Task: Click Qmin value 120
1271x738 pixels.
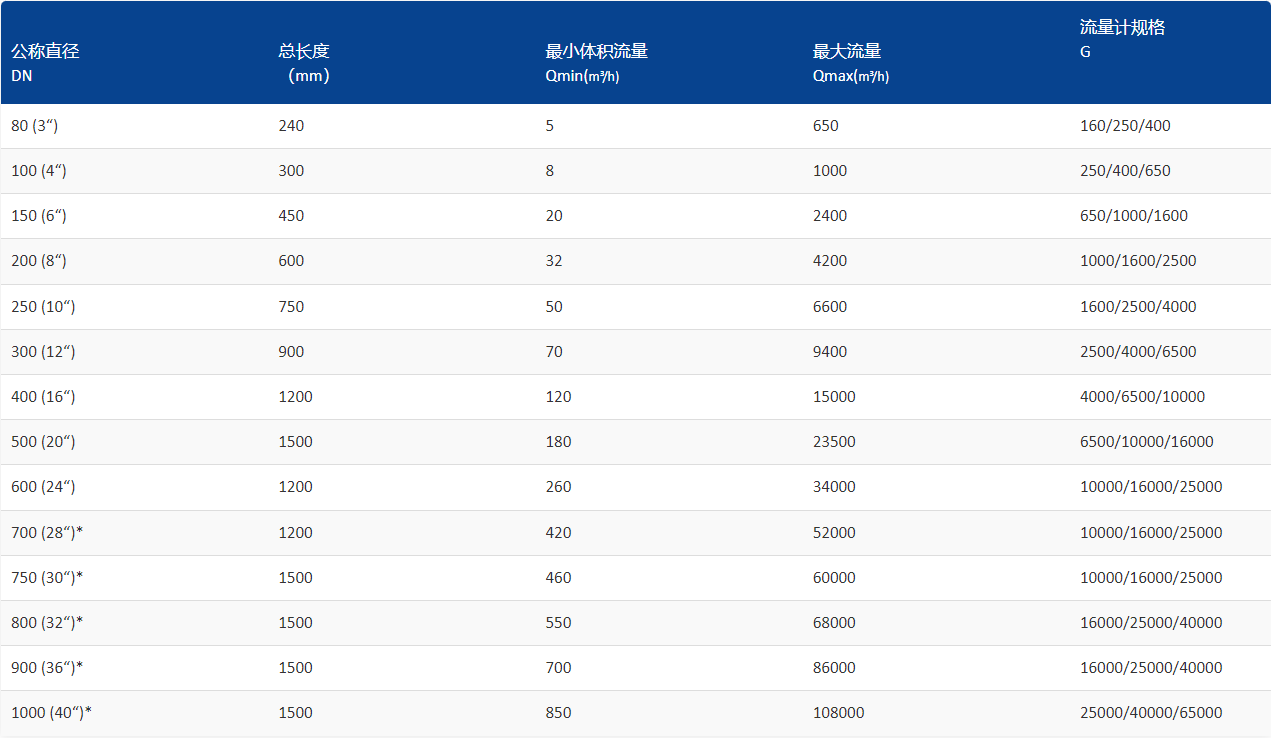Action: click(x=558, y=397)
